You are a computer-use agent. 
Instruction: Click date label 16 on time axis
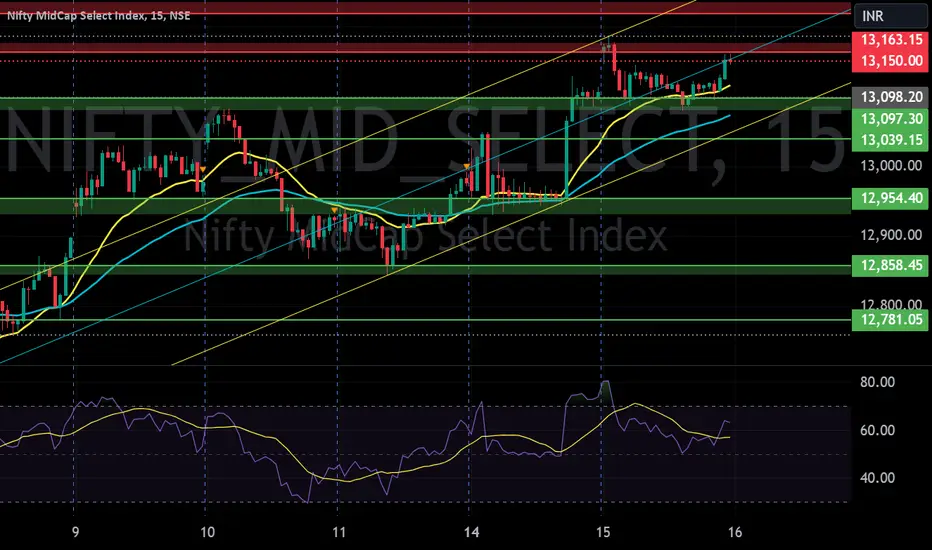point(735,532)
